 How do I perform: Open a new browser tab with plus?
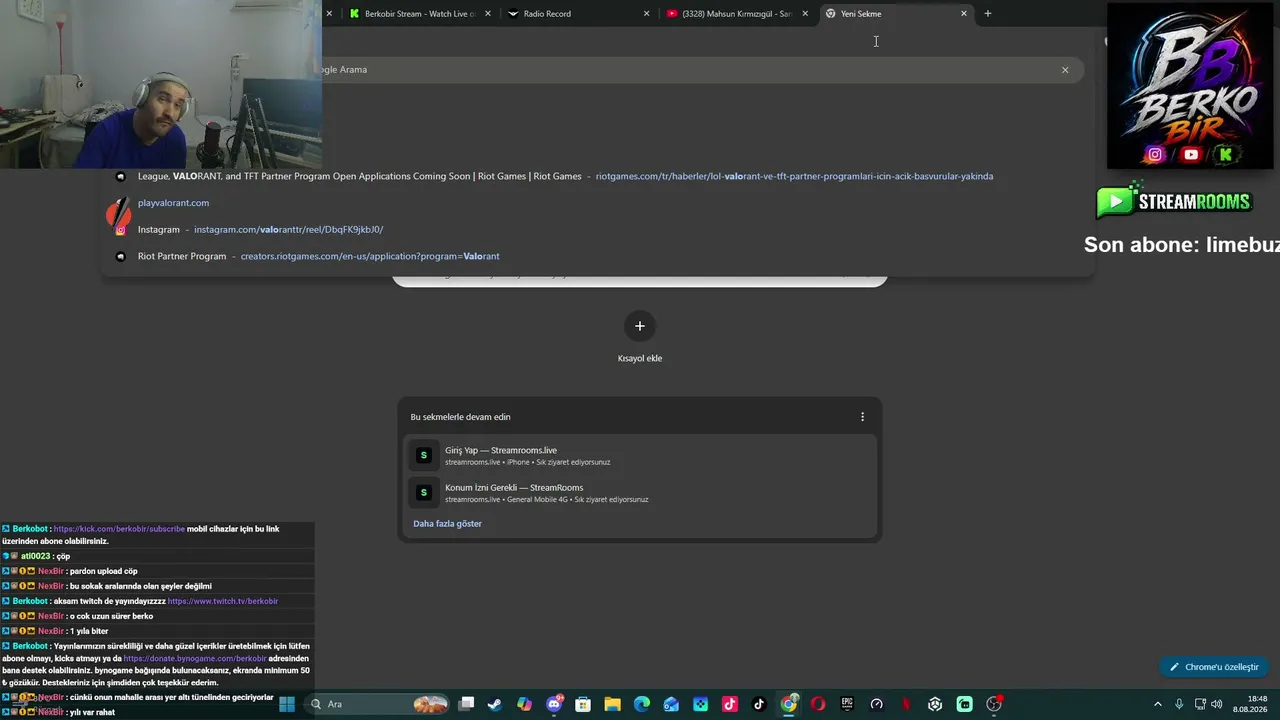[988, 14]
